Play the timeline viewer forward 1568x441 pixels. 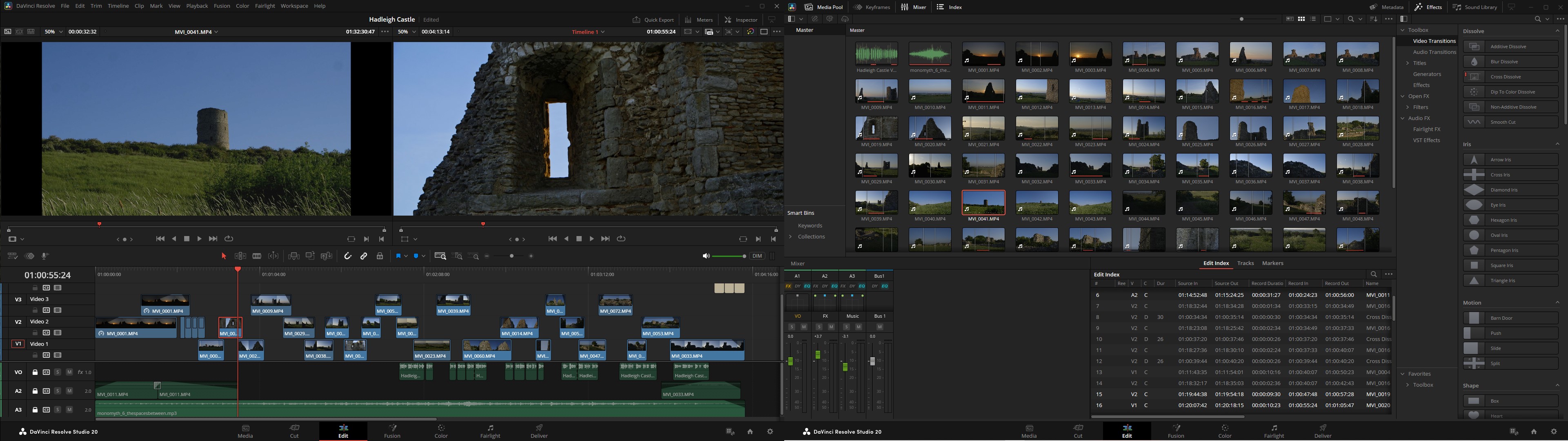coord(591,239)
